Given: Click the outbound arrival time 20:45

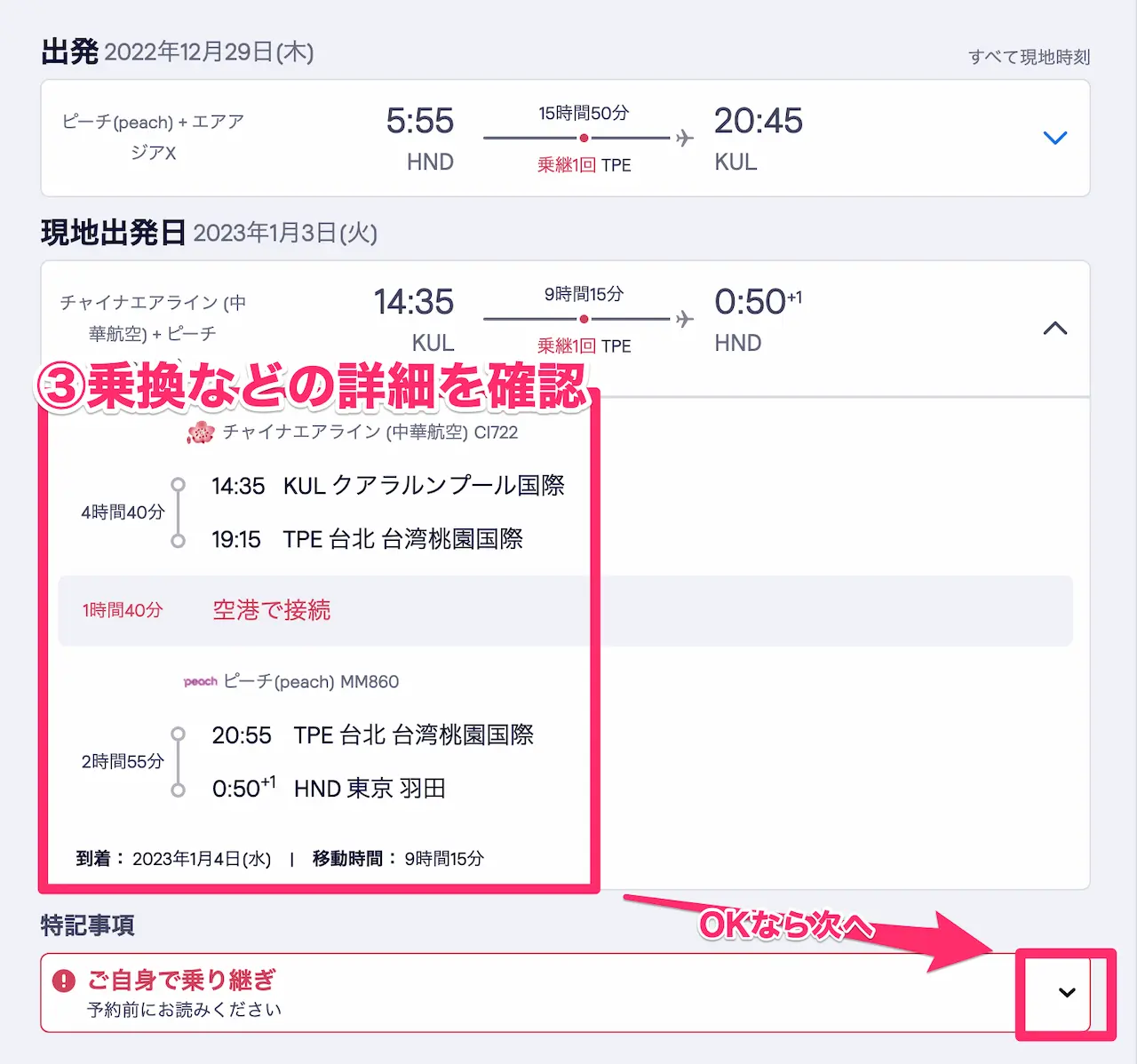Looking at the screenshot, I should click(759, 121).
